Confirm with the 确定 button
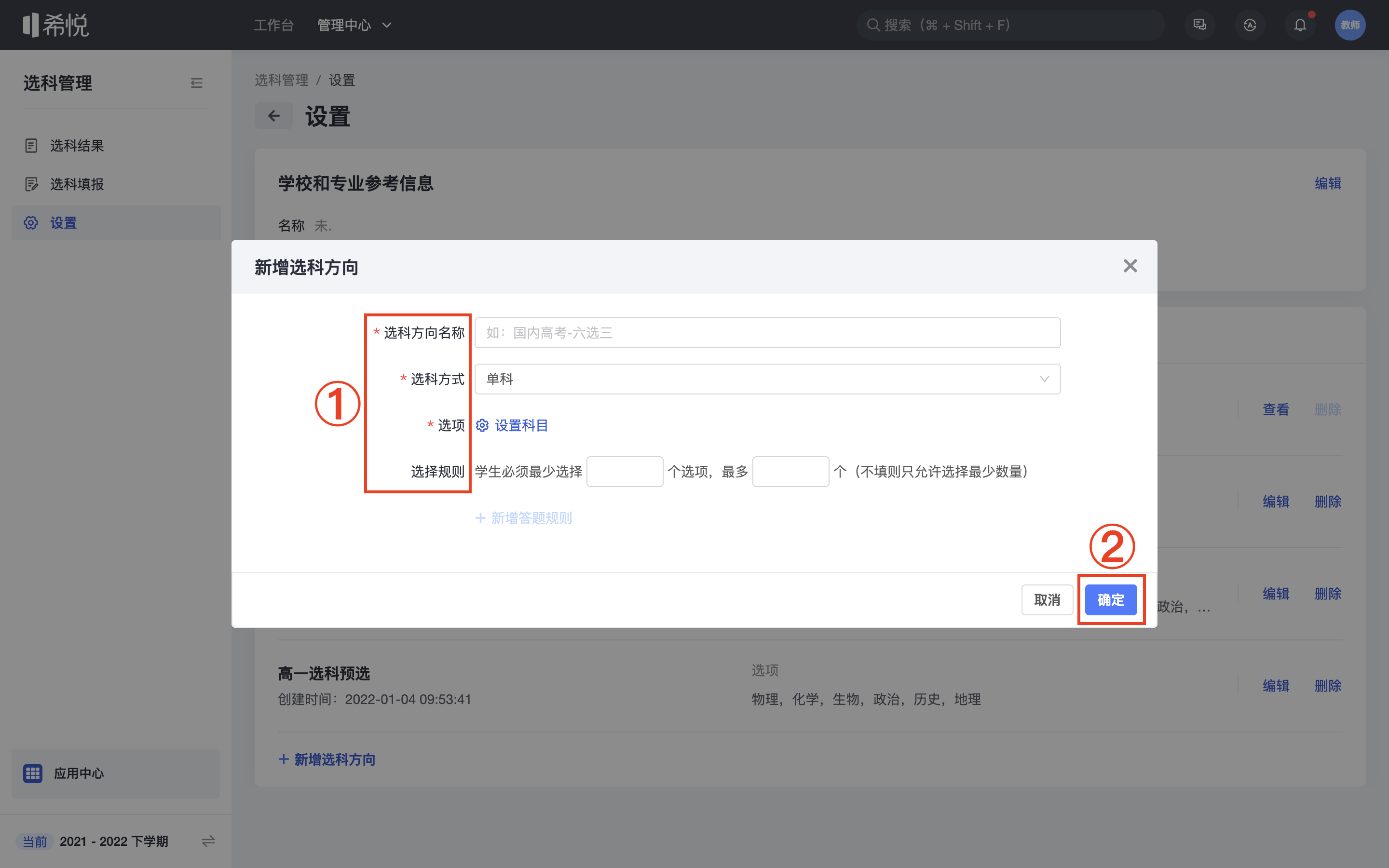Screen dimensions: 1389x868 click(1111, 600)
